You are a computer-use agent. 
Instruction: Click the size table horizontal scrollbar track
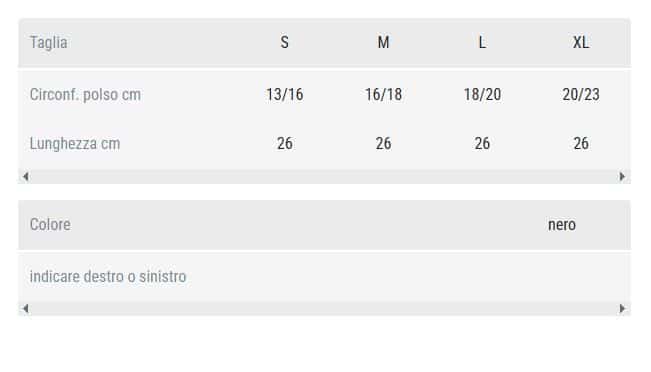click(x=324, y=176)
